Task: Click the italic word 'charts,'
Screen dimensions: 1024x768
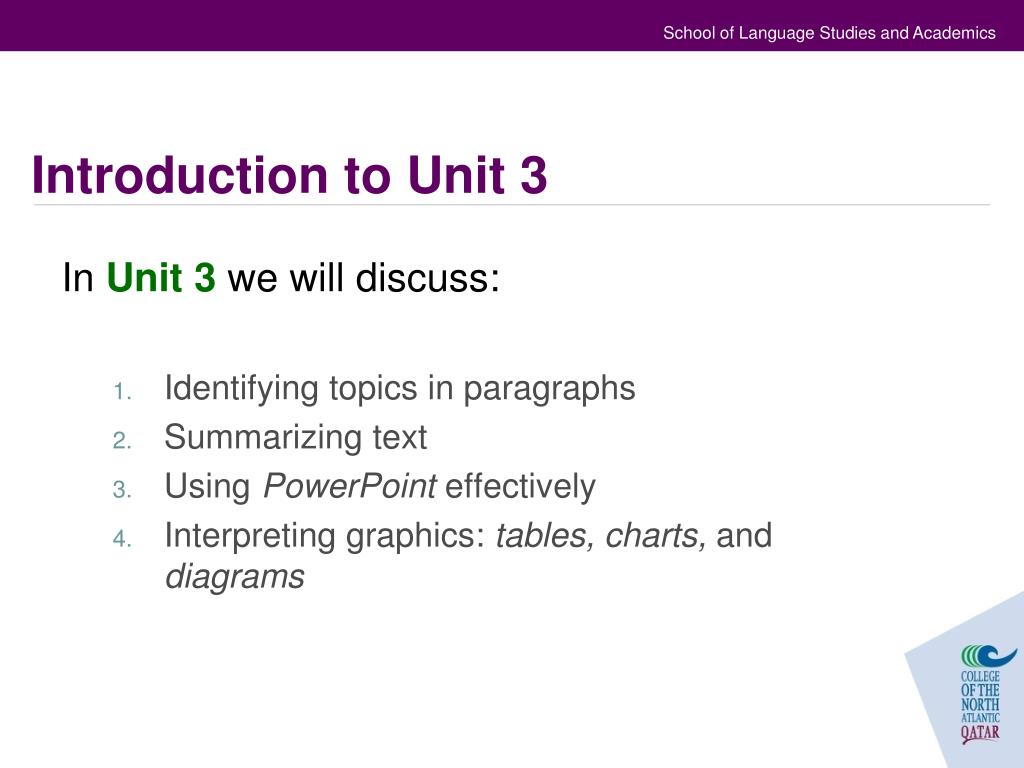Action: click(656, 536)
